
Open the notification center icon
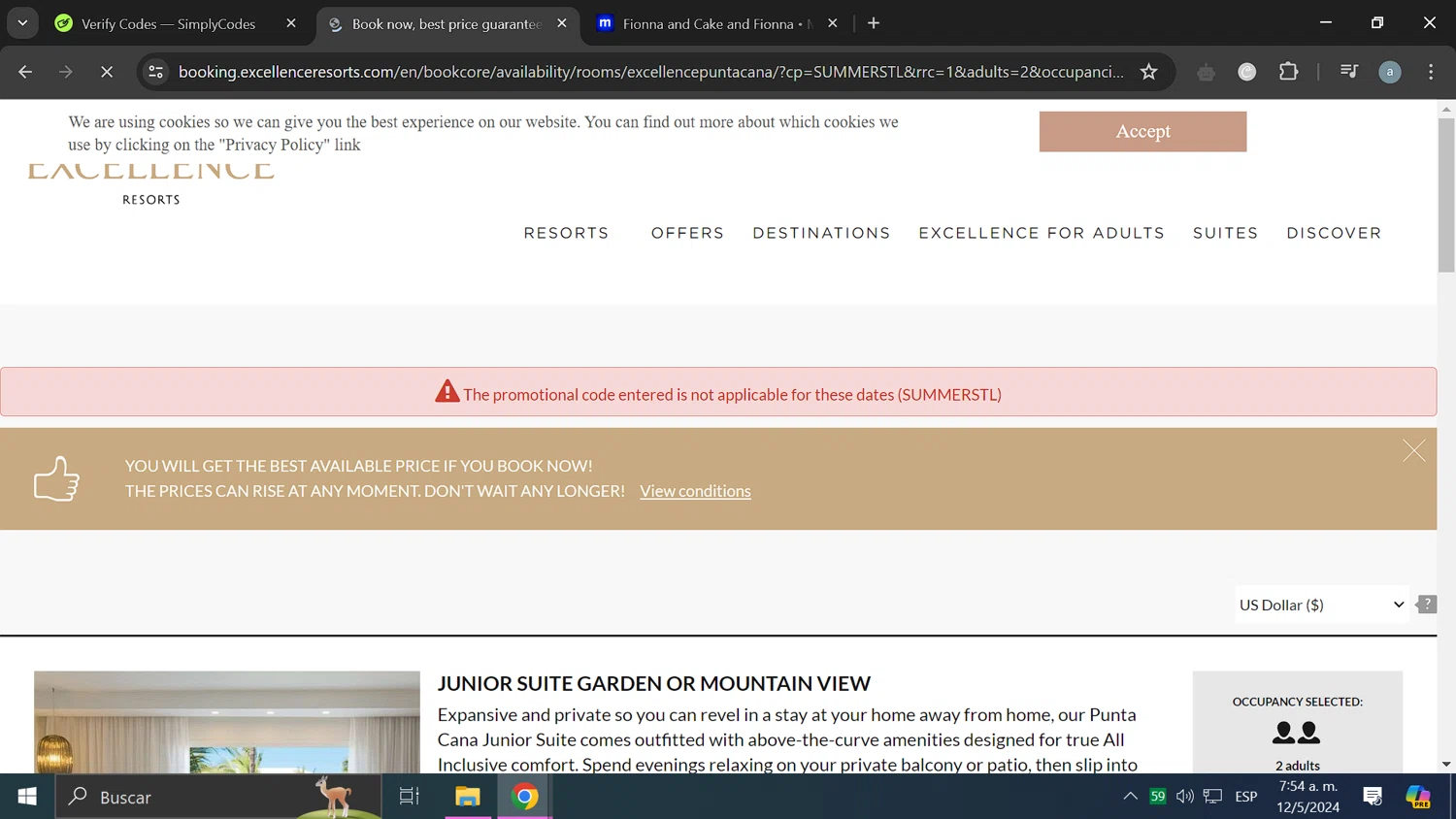click(1373, 797)
